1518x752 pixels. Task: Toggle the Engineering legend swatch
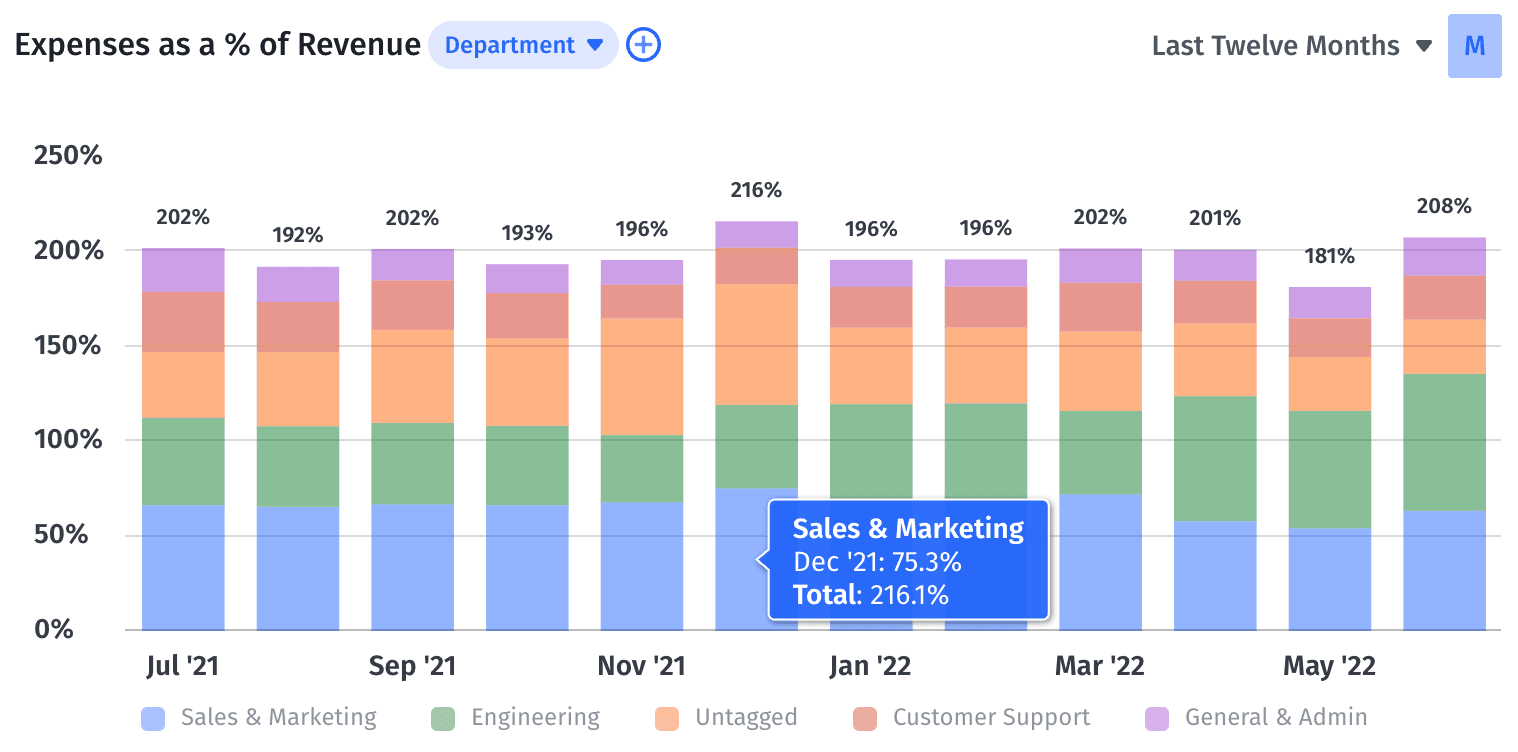click(443, 718)
